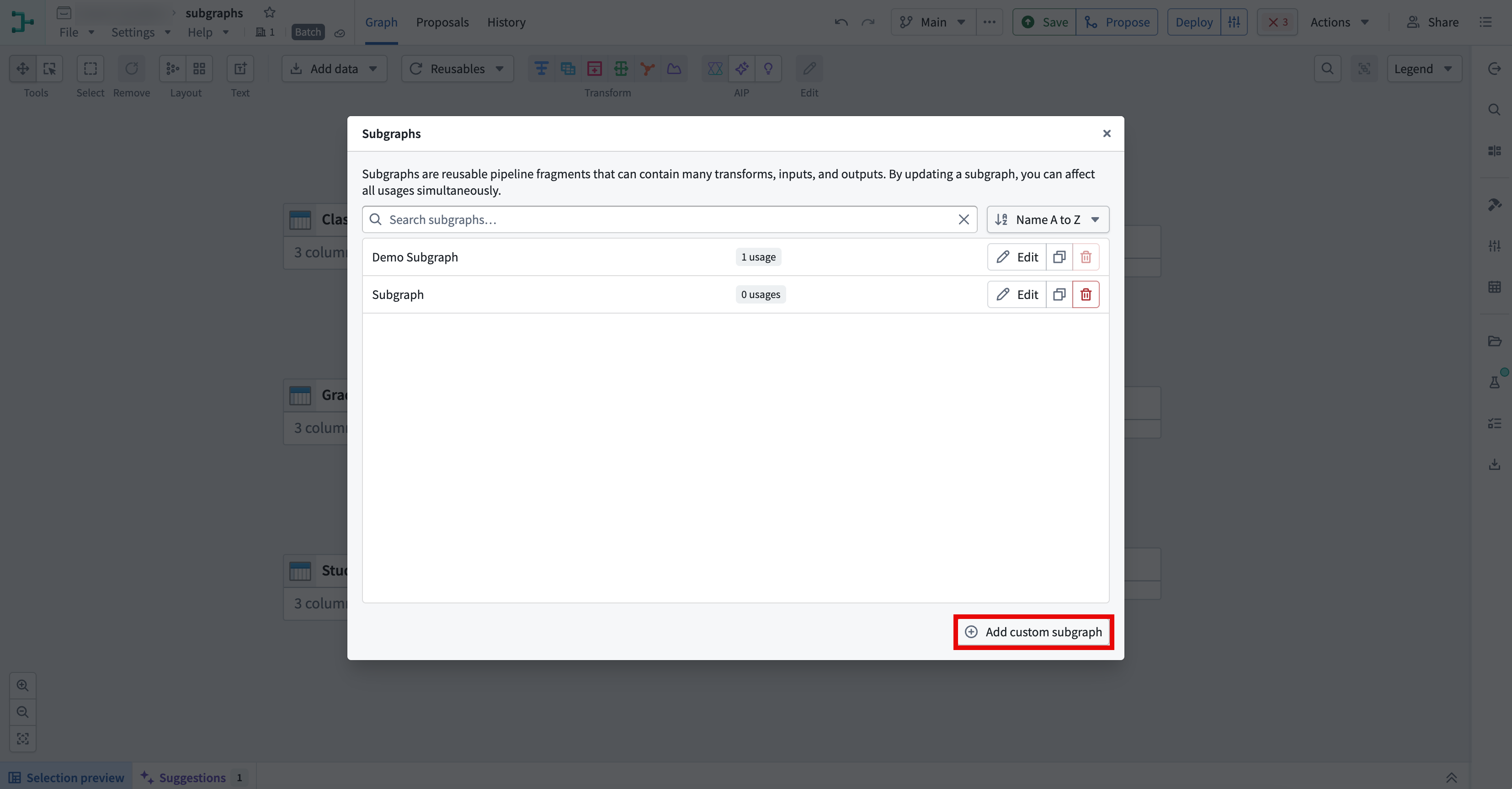Close the Subgraphs dialog
The width and height of the screenshot is (1512, 789).
click(1107, 134)
